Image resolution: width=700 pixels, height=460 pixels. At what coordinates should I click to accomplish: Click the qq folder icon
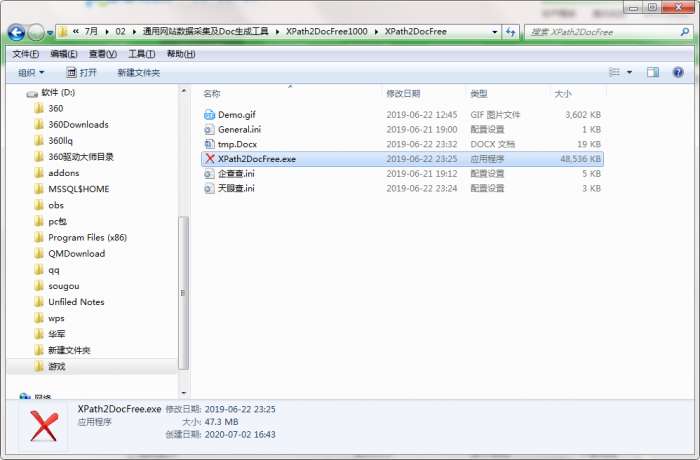tap(39, 270)
